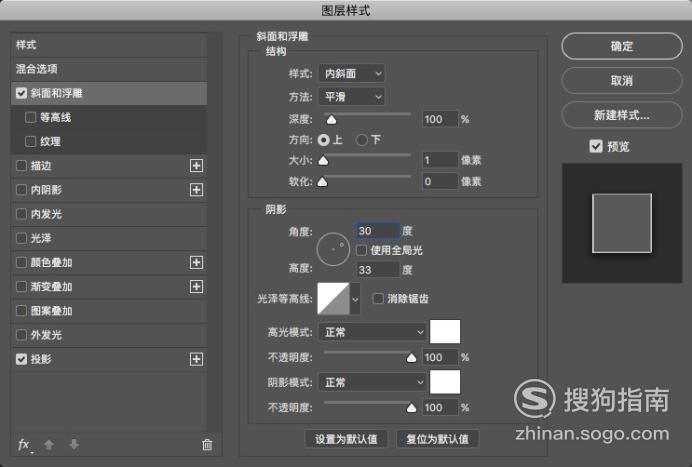The height and width of the screenshot is (467, 692).
Task: Open the 阴影模式 color swatch
Action: pyautogui.click(x=445, y=382)
